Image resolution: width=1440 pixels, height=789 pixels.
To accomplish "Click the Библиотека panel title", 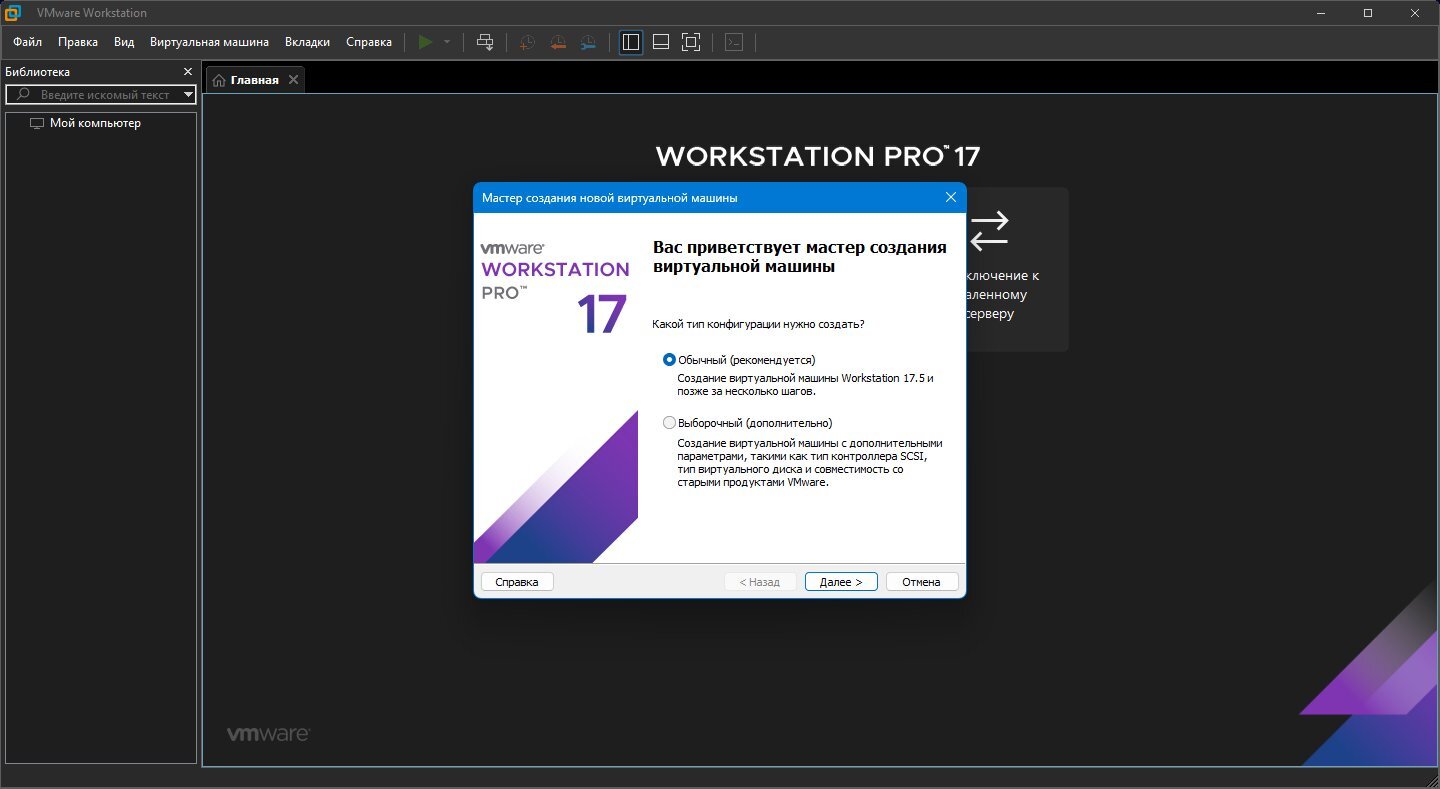I will pos(37,72).
